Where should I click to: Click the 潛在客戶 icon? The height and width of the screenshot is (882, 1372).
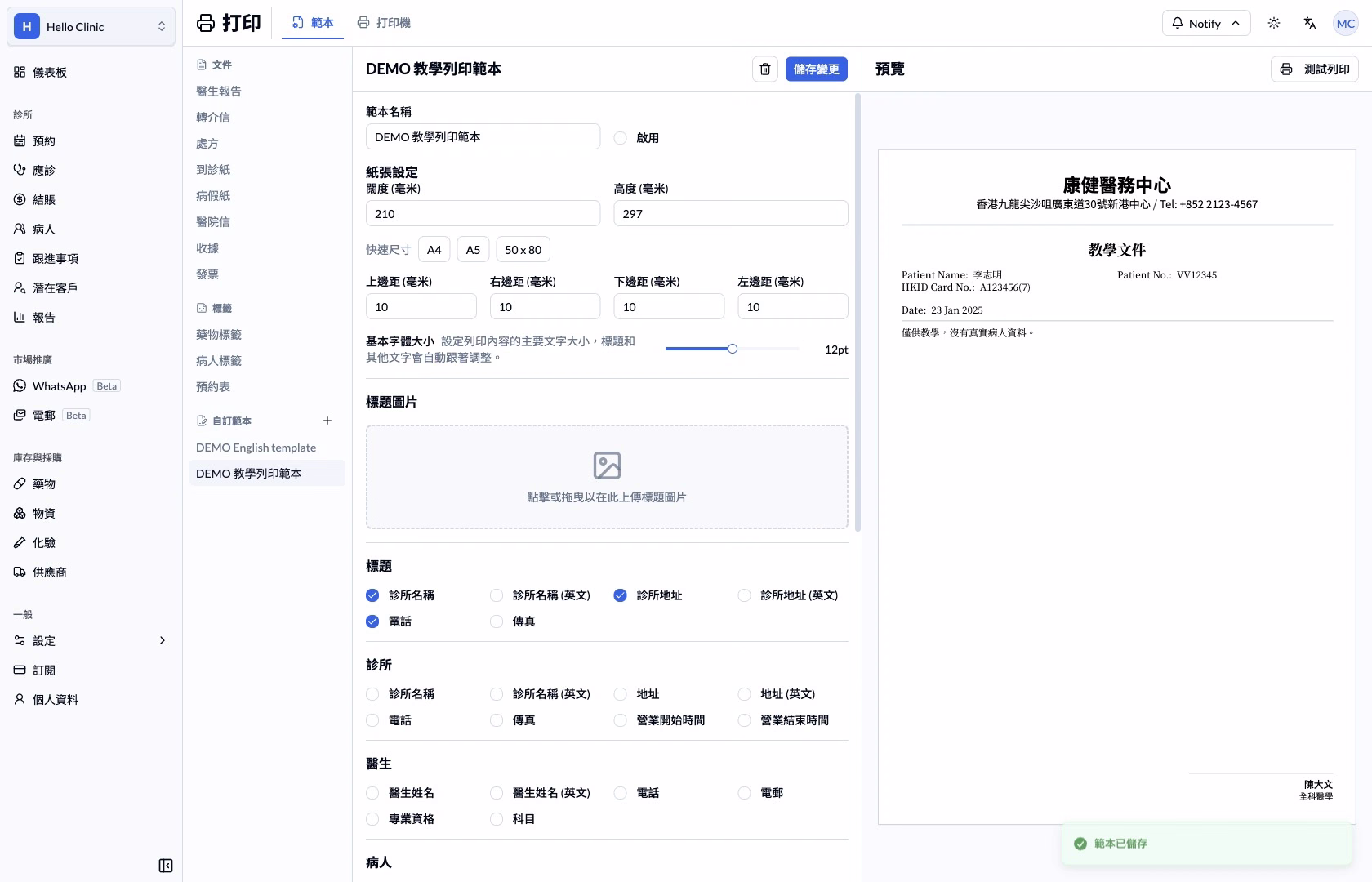[20, 287]
